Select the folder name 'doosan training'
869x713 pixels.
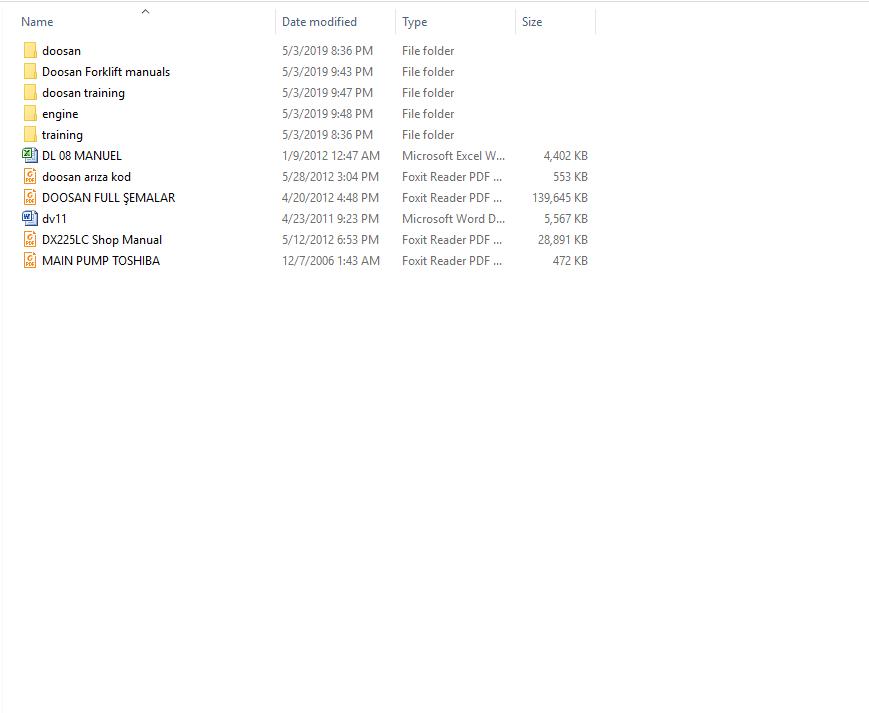tap(83, 93)
